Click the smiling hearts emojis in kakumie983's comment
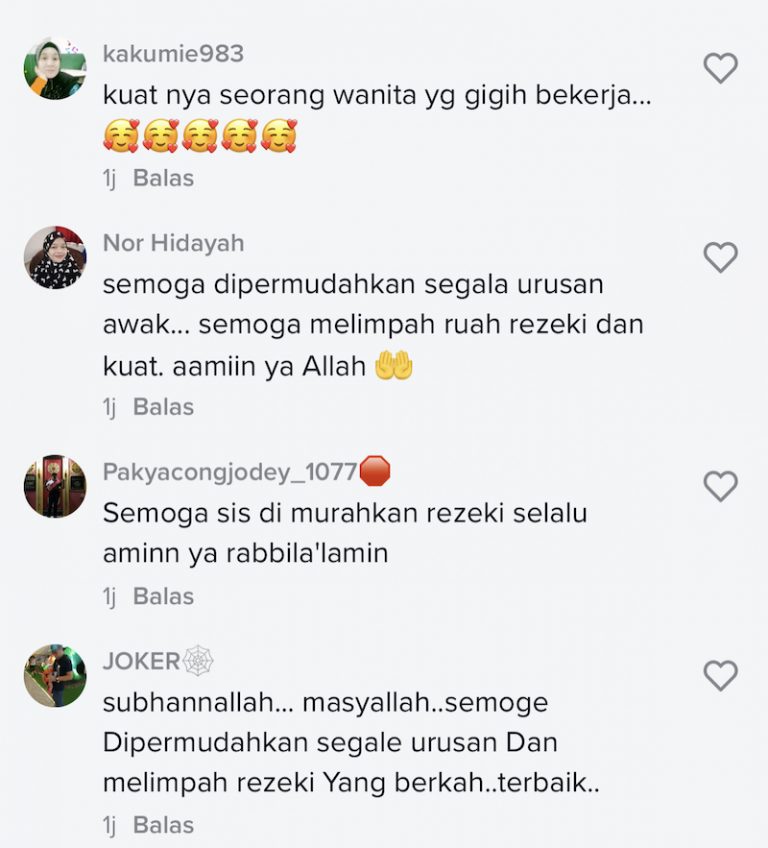 (x=200, y=136)
